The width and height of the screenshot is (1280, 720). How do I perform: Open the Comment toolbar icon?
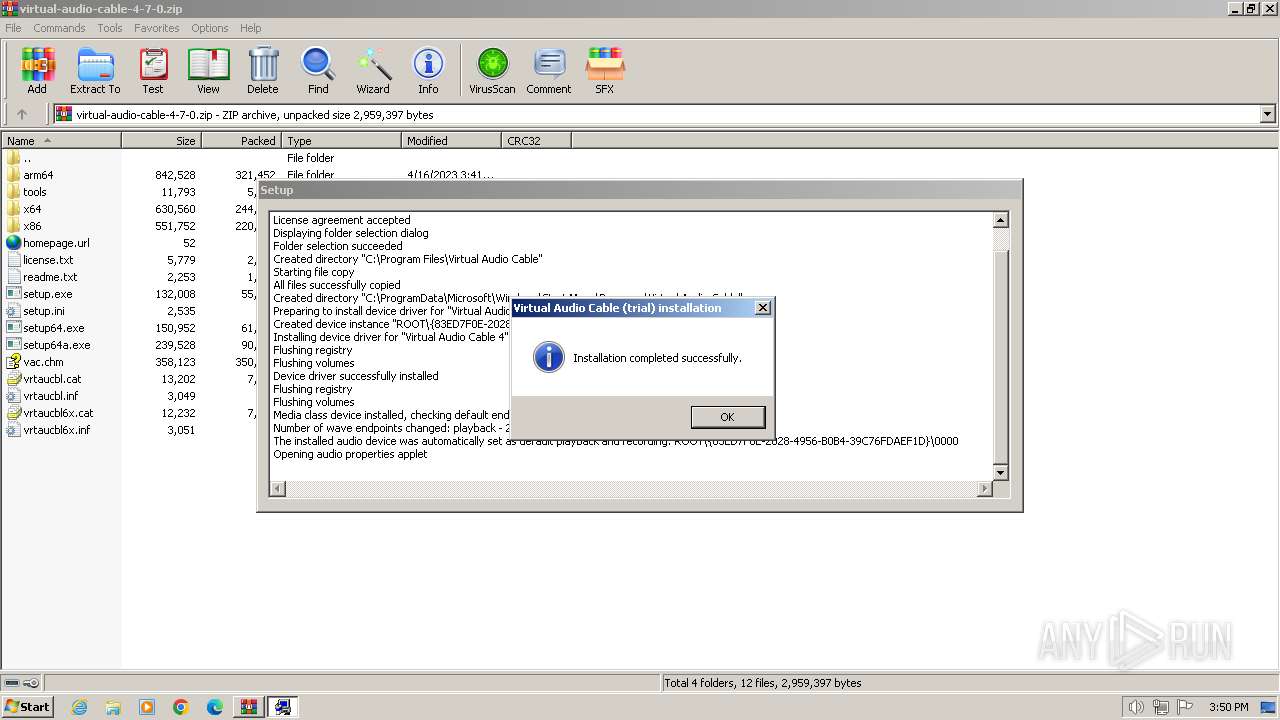click(549, 70)
